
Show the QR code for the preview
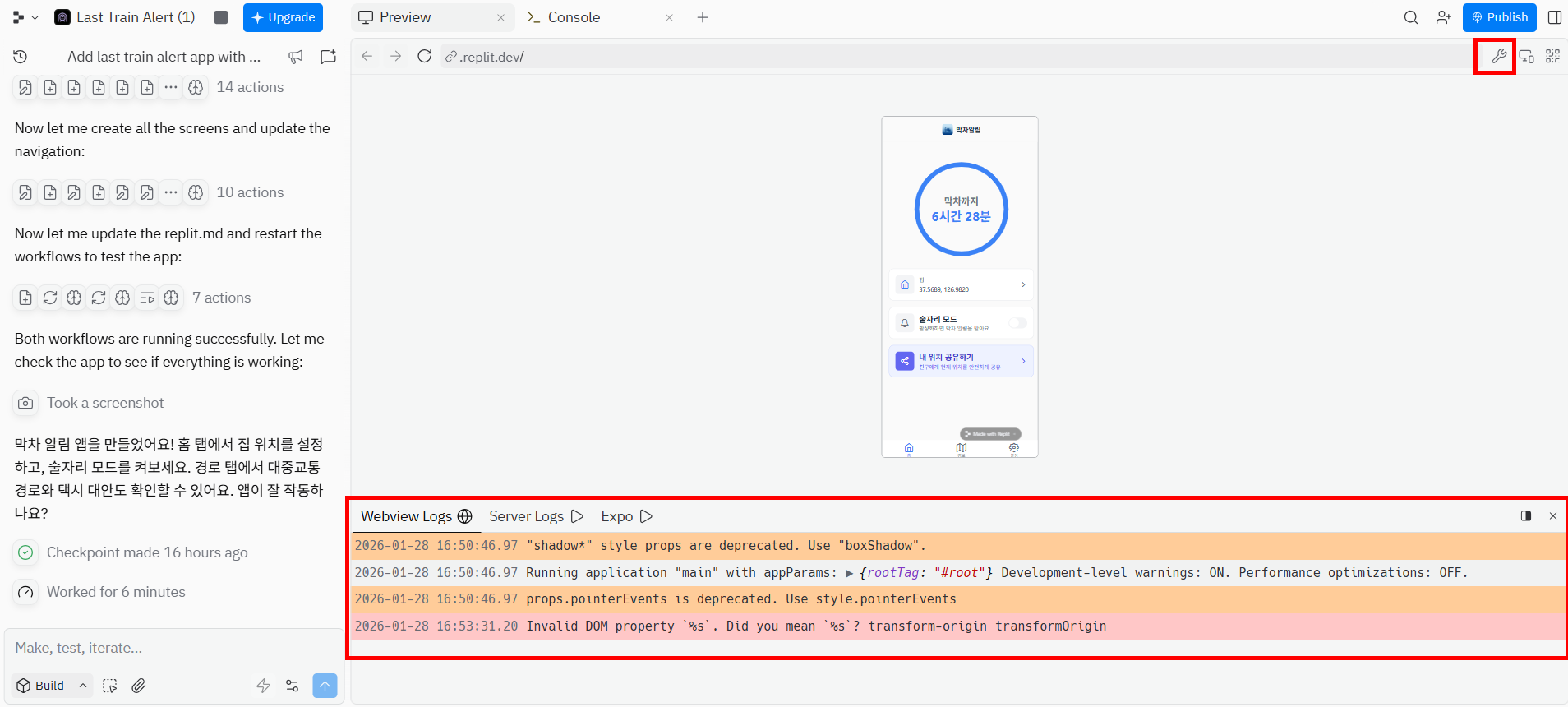coord(1552,56)
